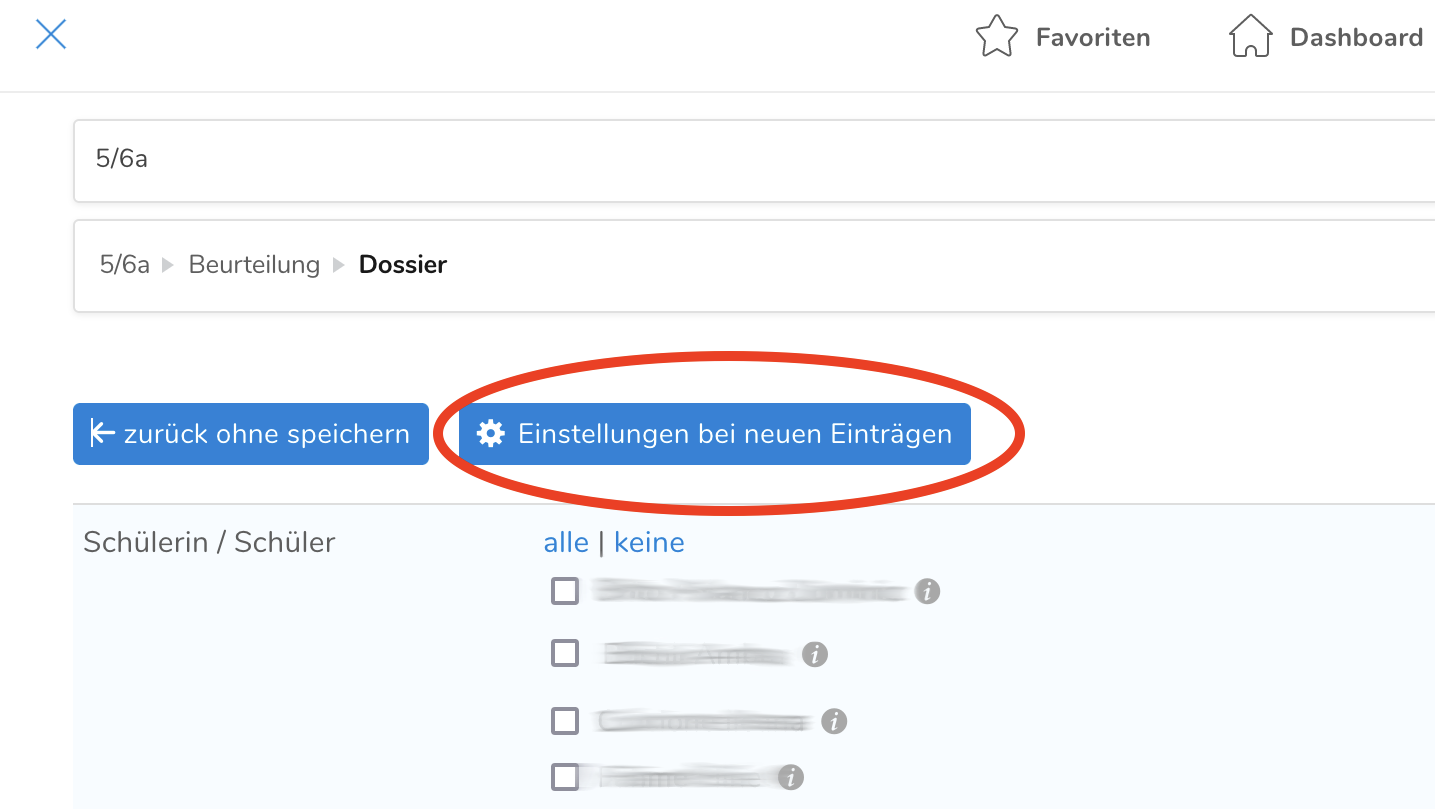Tick the first student checkbox
Screen dimensions: 1435x809
tap(565, 591)
